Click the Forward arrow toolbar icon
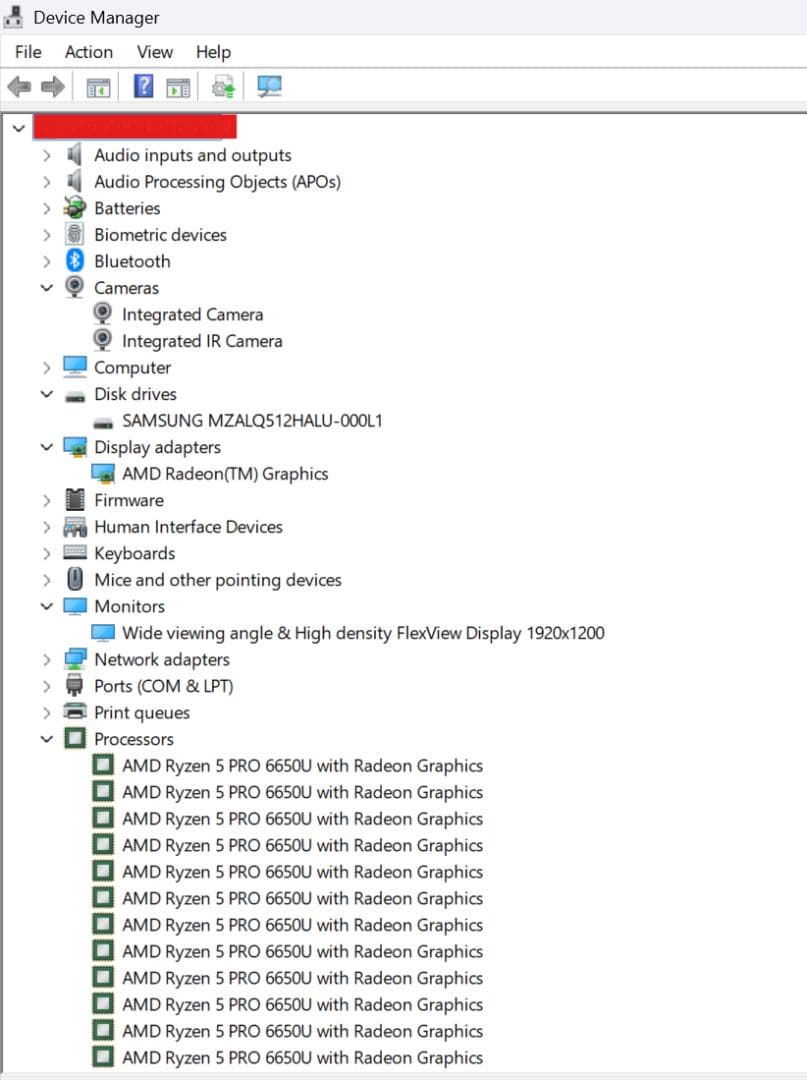Image resolution: width=807 pixels, height=1080 pixels. click(x=52, y=87)
